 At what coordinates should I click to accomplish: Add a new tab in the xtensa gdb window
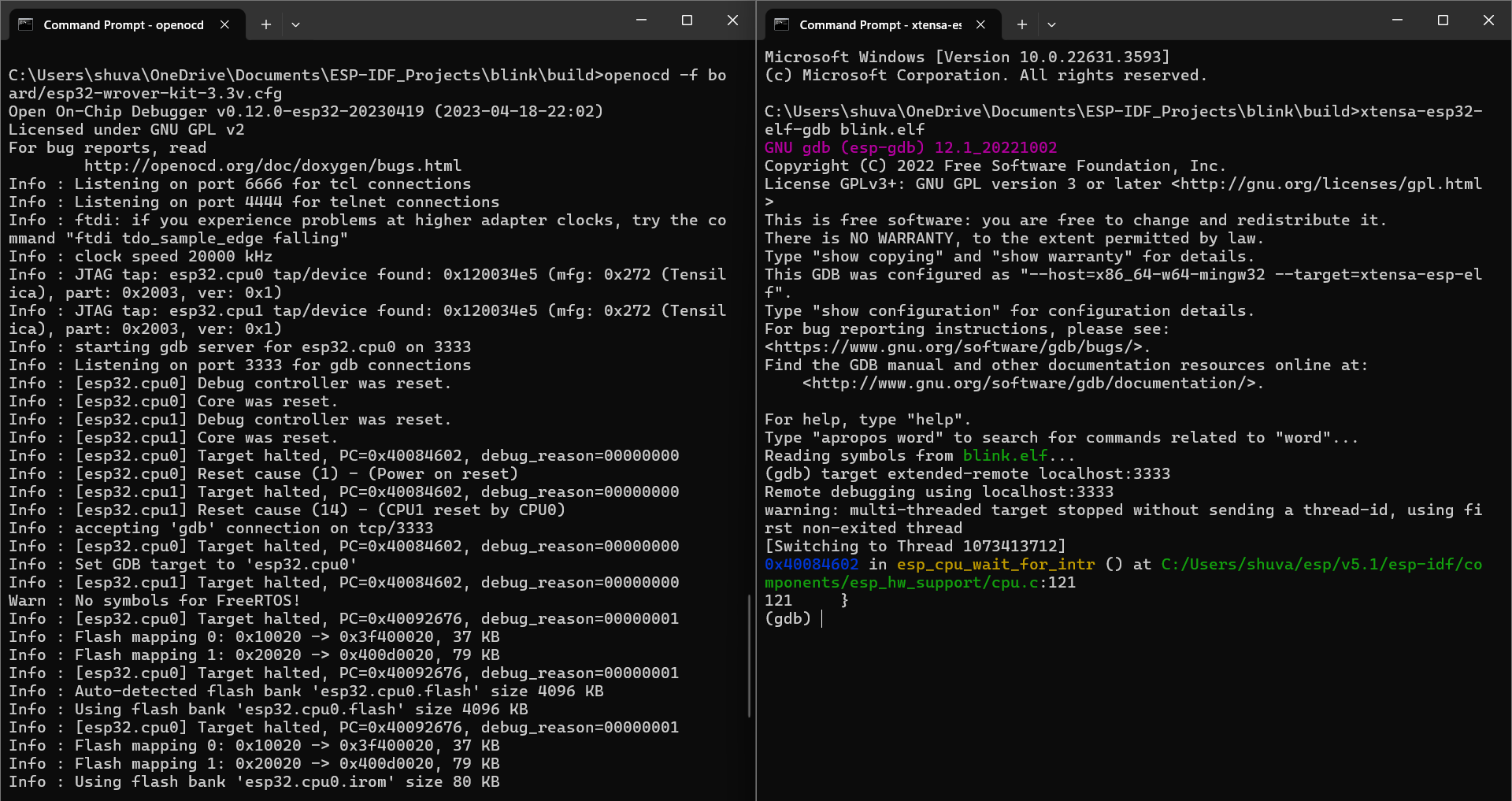coord(1021,24)
